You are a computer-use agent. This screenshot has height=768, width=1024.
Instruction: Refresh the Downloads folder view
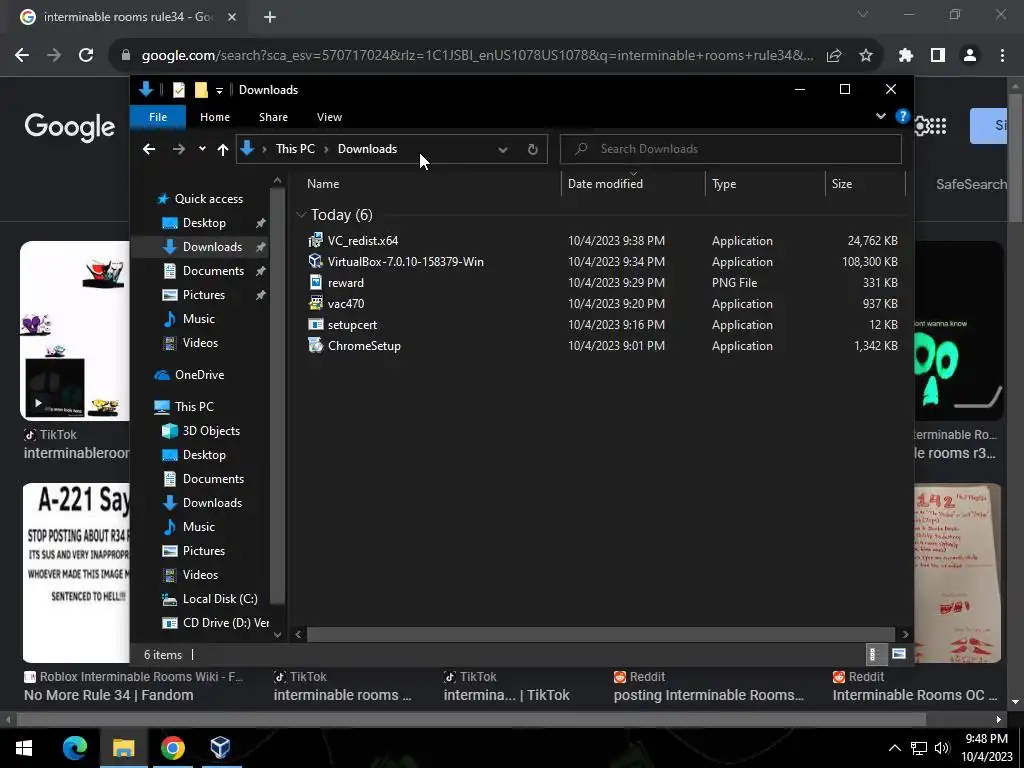click(x=532, y=149)
